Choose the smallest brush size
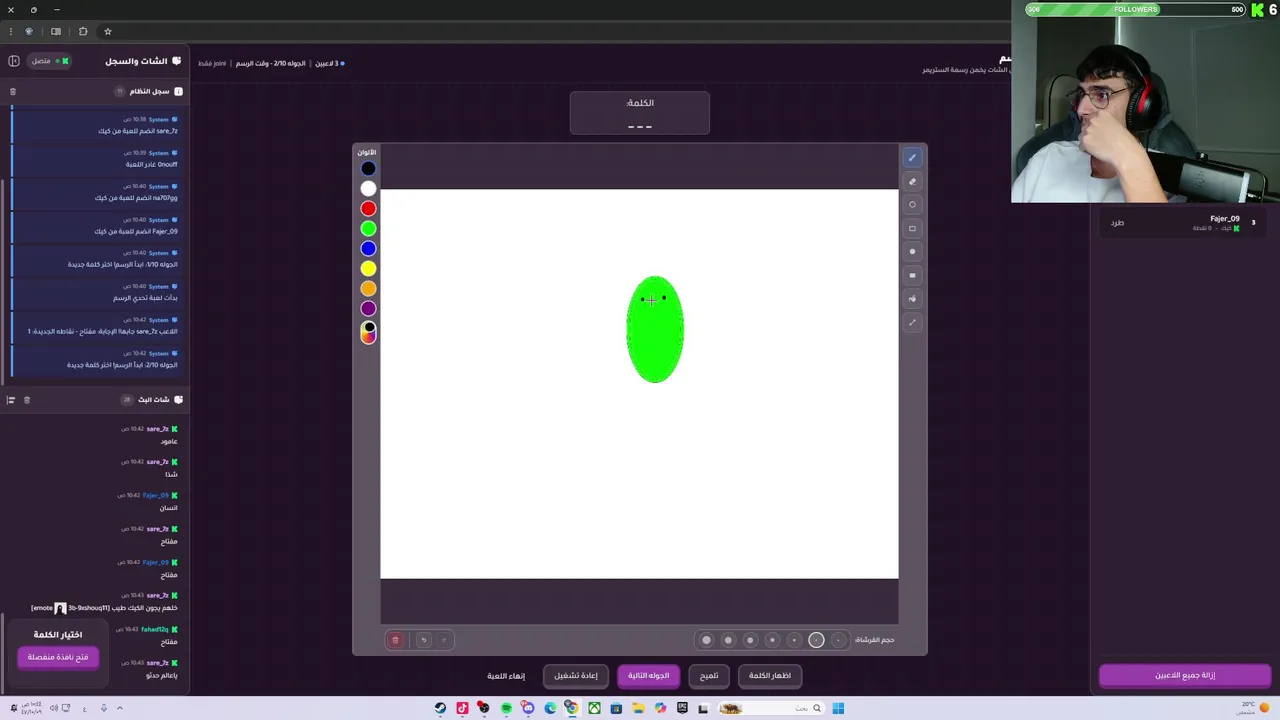Screen dimensions: 1280x720 coord(838,640)
